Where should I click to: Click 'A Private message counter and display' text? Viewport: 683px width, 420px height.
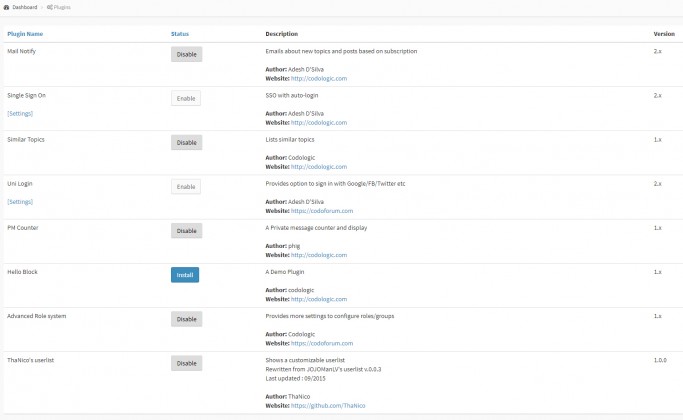[316, 228]
